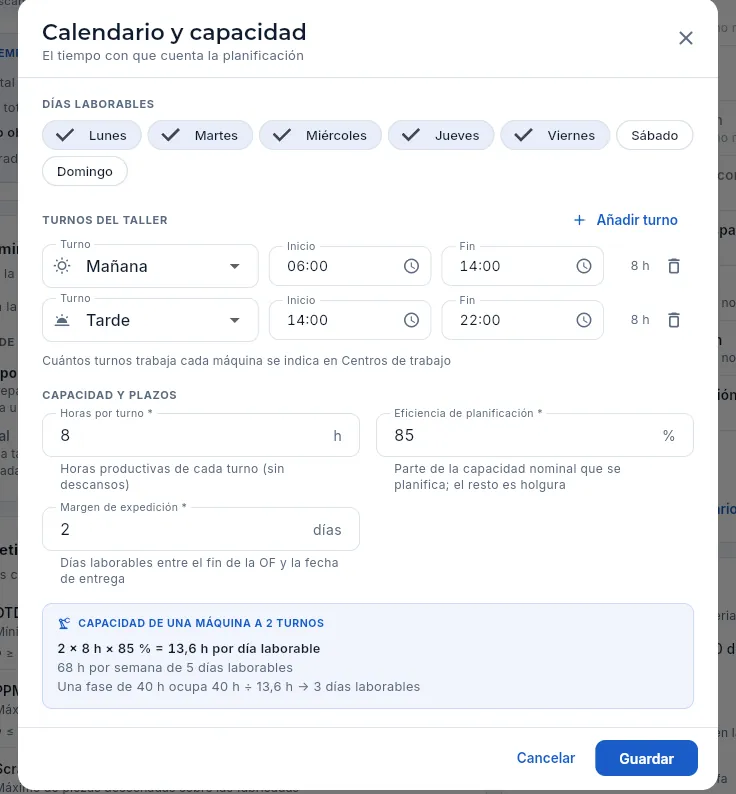Click the Añadir turno link
Viewport: 736px width, 794px height.
625,220
